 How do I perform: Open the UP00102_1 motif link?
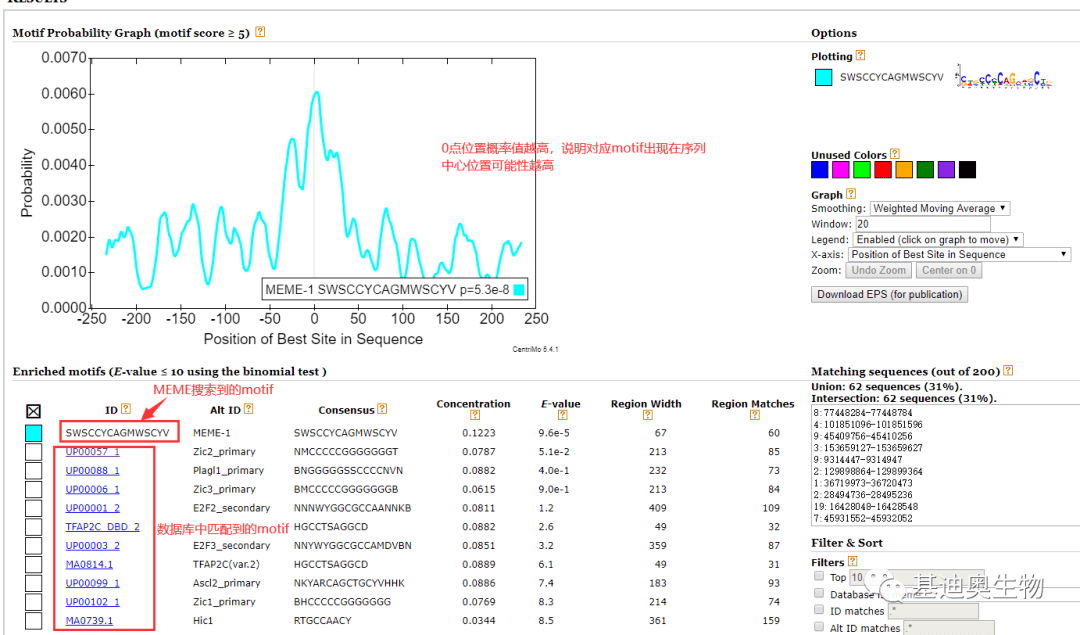(x=92, y=602)
